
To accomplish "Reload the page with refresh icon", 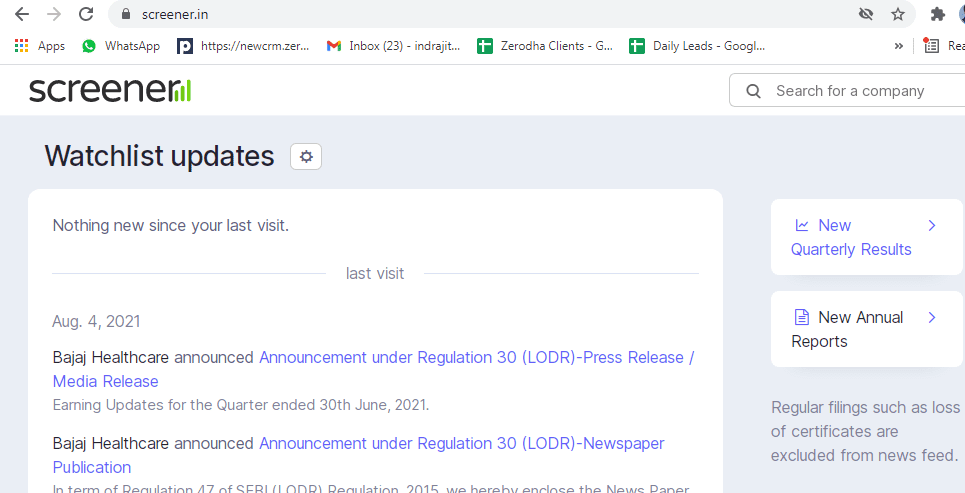I will pyautogui.click(x=87, y=14).
